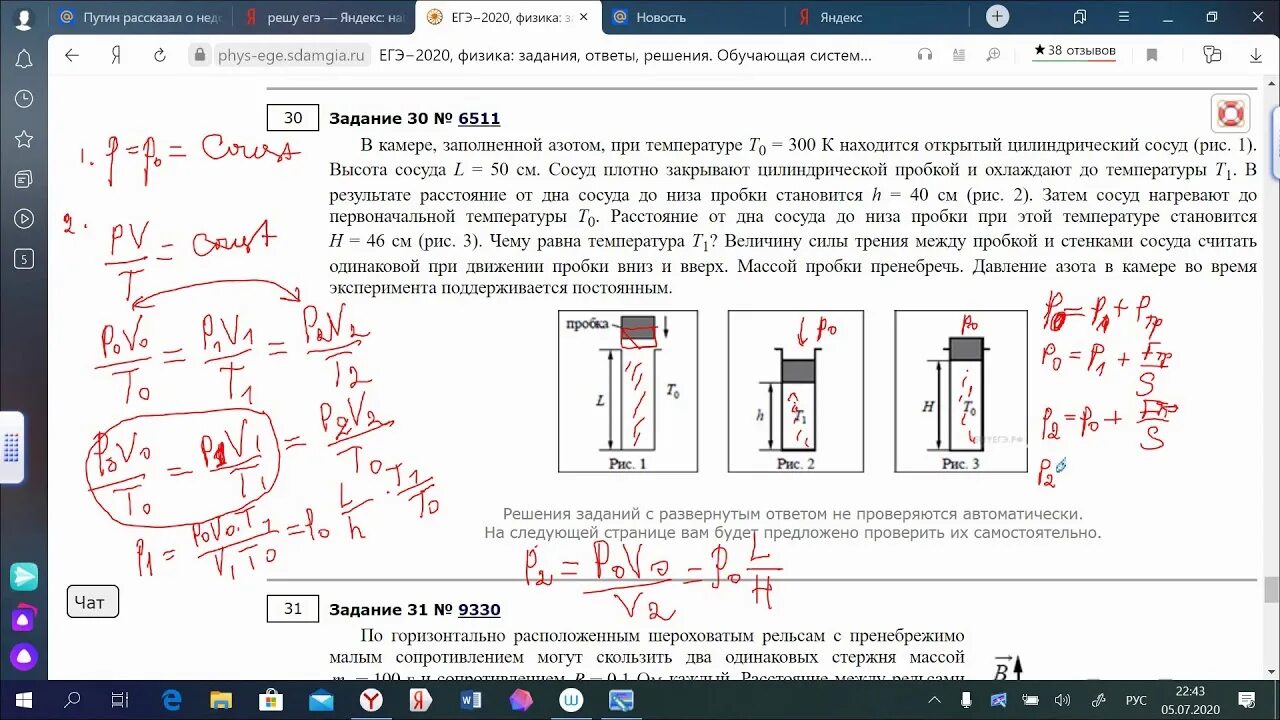This screenshot has height=720, width=1280.
Task: Click the padlock site security icon
Action: click(200, 55)
